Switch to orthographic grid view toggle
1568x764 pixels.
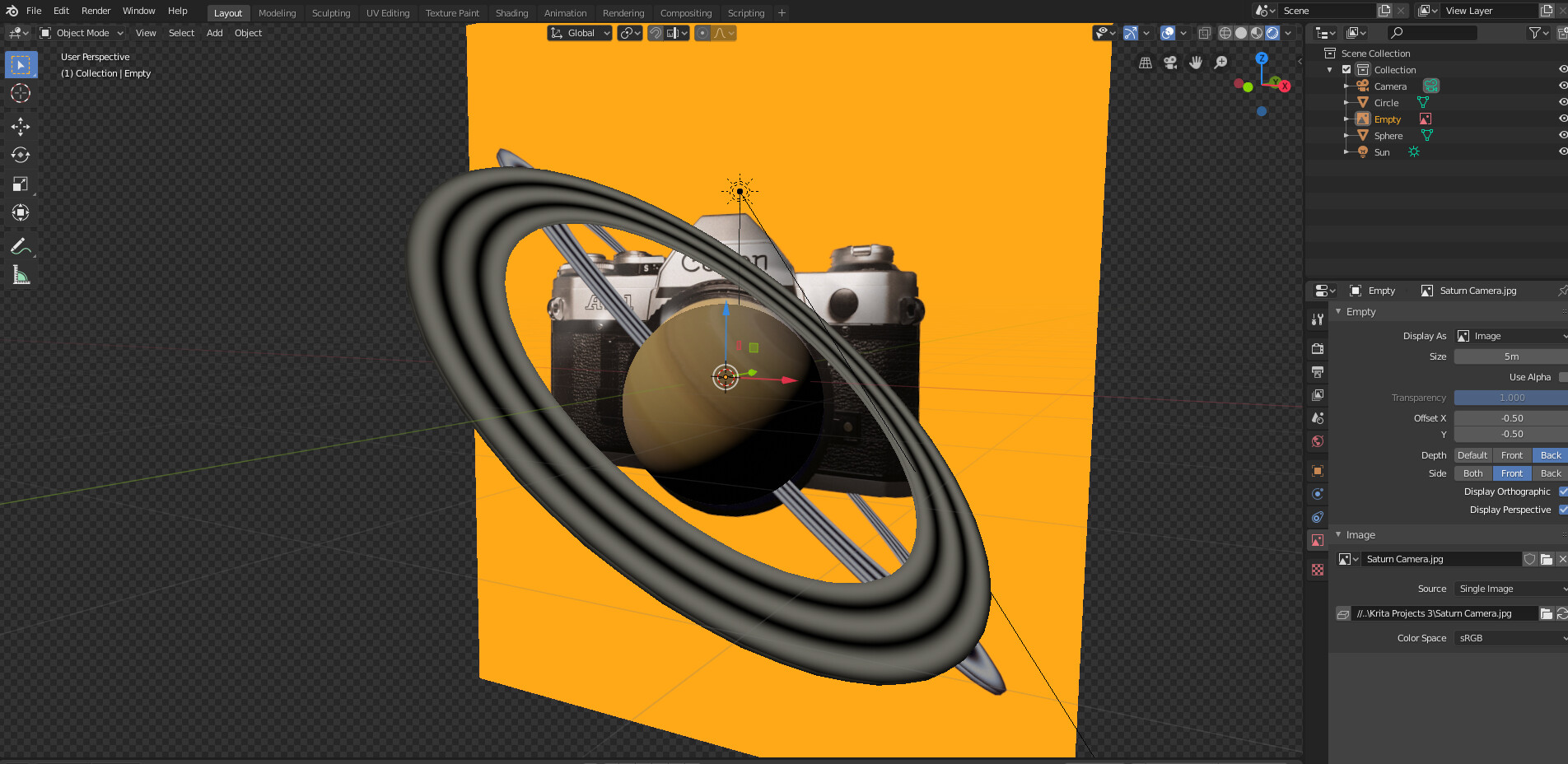[x=1146, y=63]
